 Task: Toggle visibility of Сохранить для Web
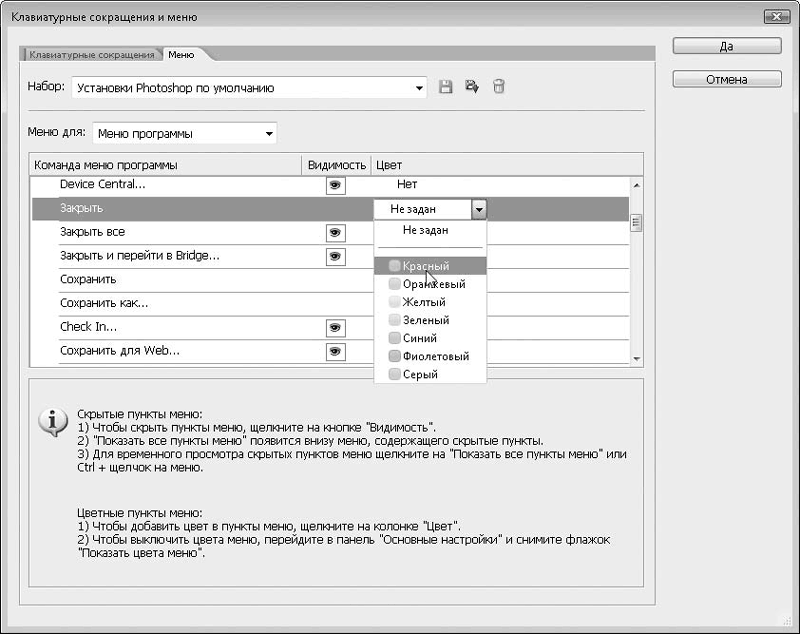coord(335,351)
